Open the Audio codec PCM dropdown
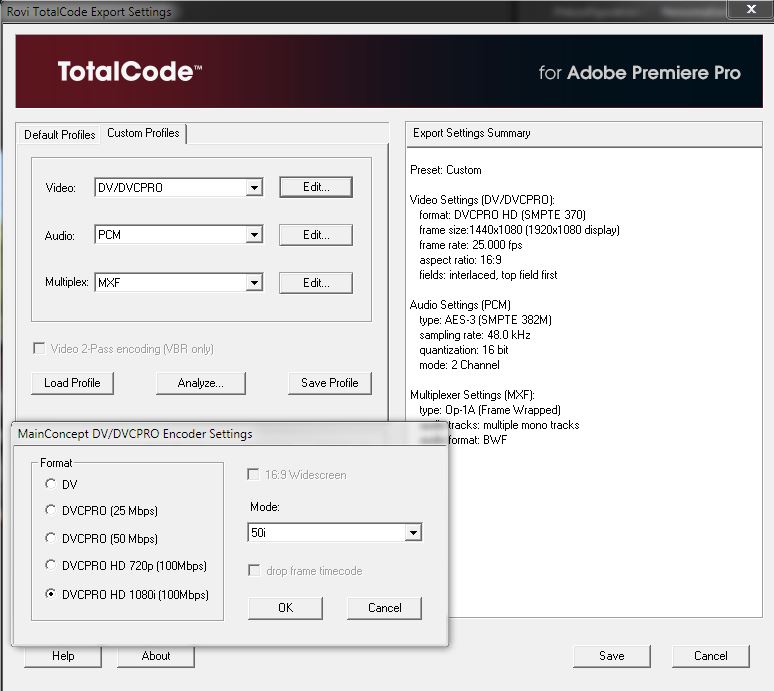This screenshot has height=691, width=774. 254,234
